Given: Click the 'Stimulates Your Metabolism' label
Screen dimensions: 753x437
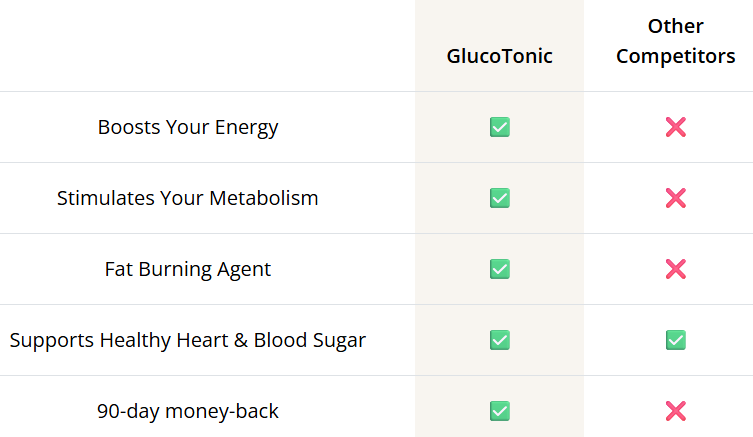Looking at the screenshot, I should point(188,198).
